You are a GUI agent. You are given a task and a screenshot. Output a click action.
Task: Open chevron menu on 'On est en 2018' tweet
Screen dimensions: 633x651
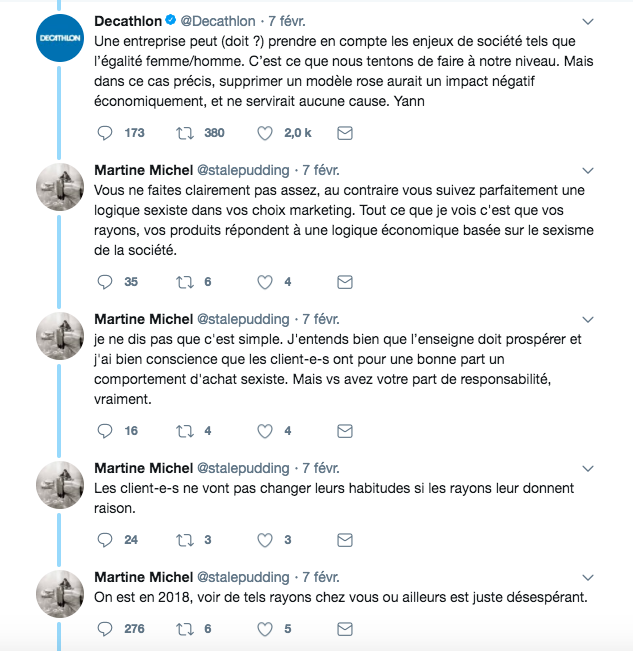coord(588,578)
